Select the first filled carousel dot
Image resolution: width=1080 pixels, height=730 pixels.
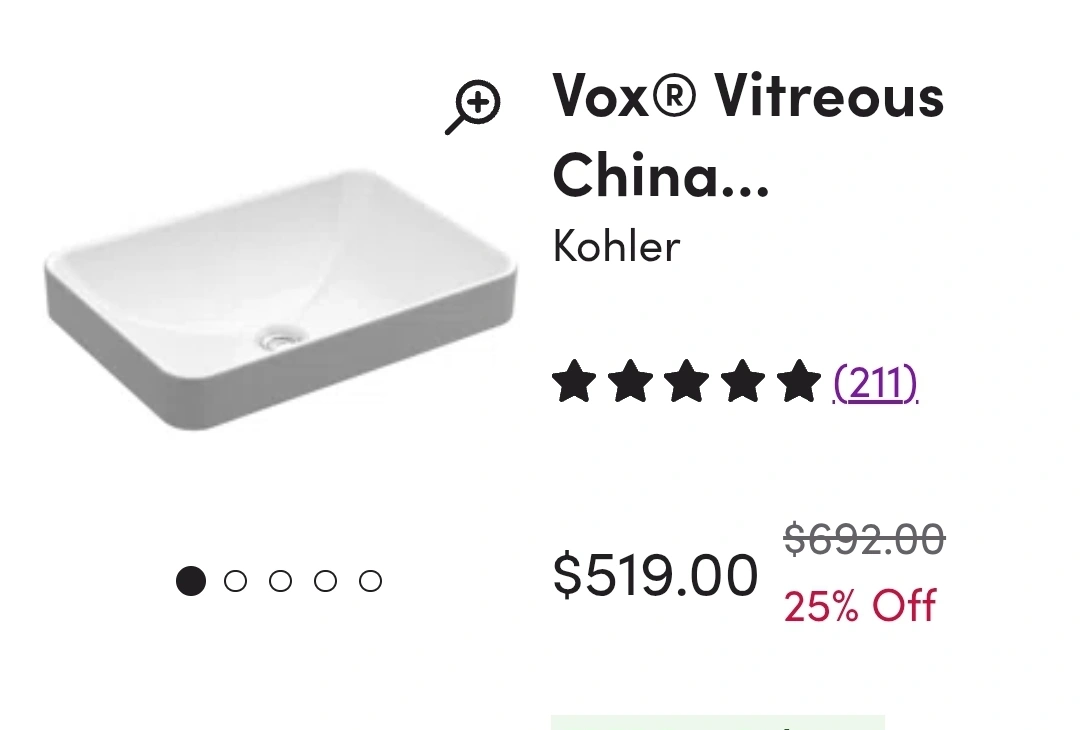coord(191,581)
